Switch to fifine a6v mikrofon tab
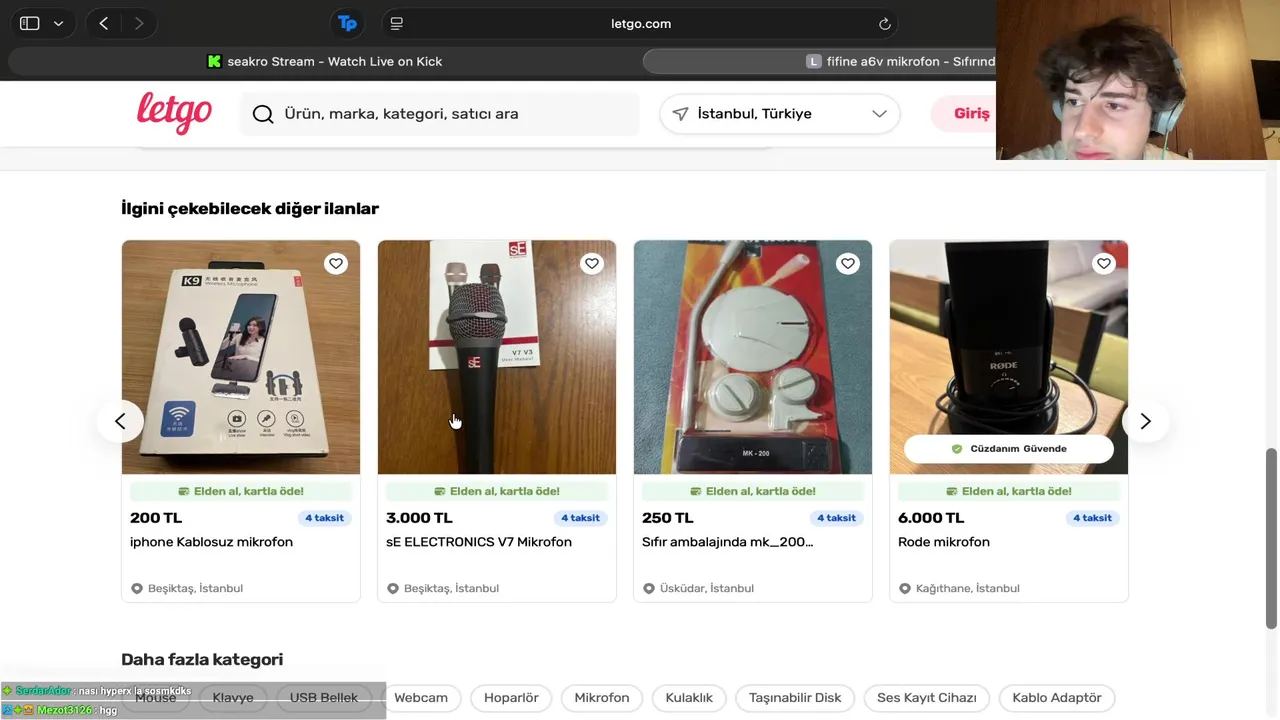This screenshot has height=720, width=1280. [x=820, y=61]
